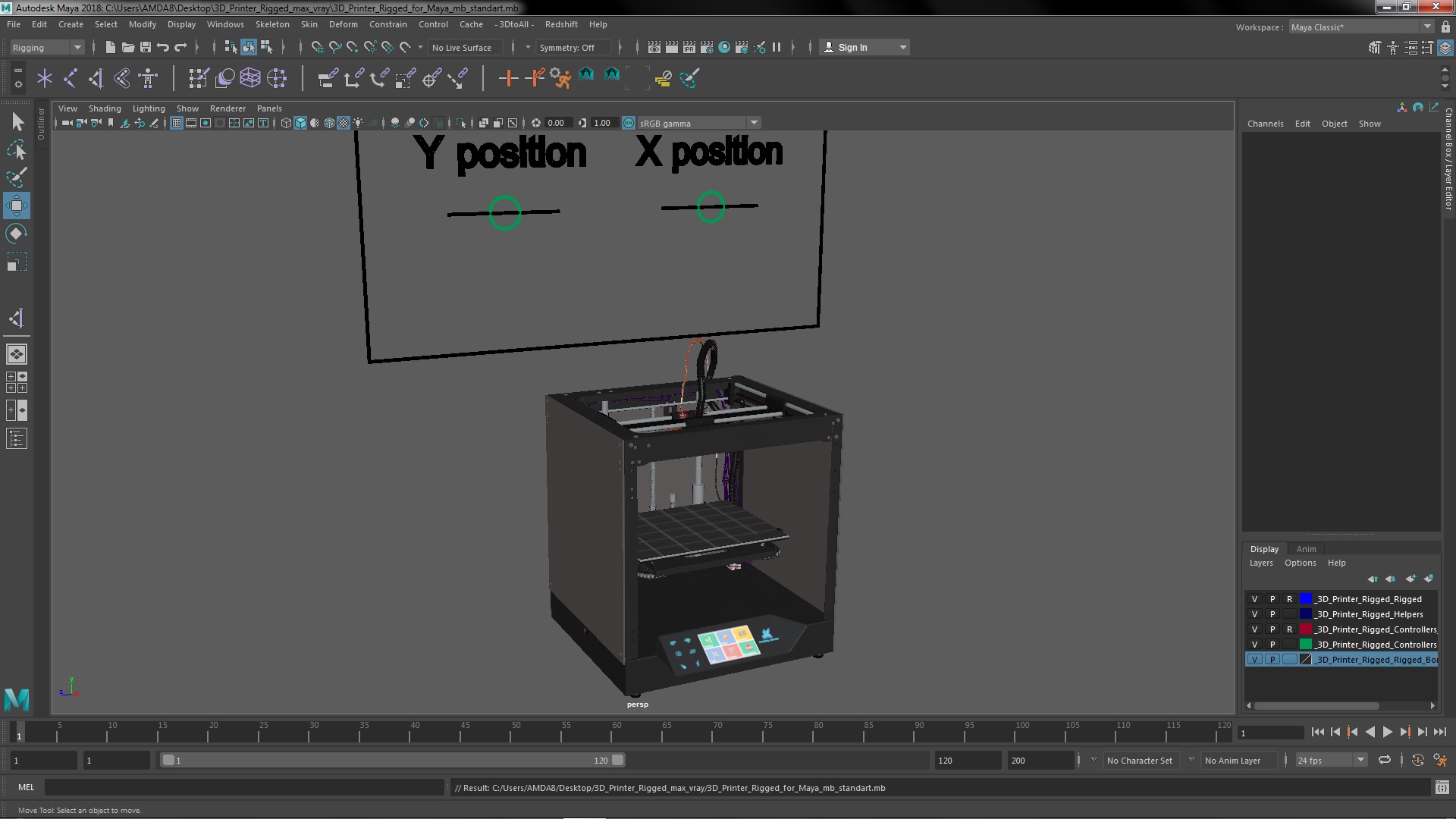The width and height of the screenshot is (1456, 819).
Task: Click the green Controllers layer color swatch
Action: [x=1306, y=645]
